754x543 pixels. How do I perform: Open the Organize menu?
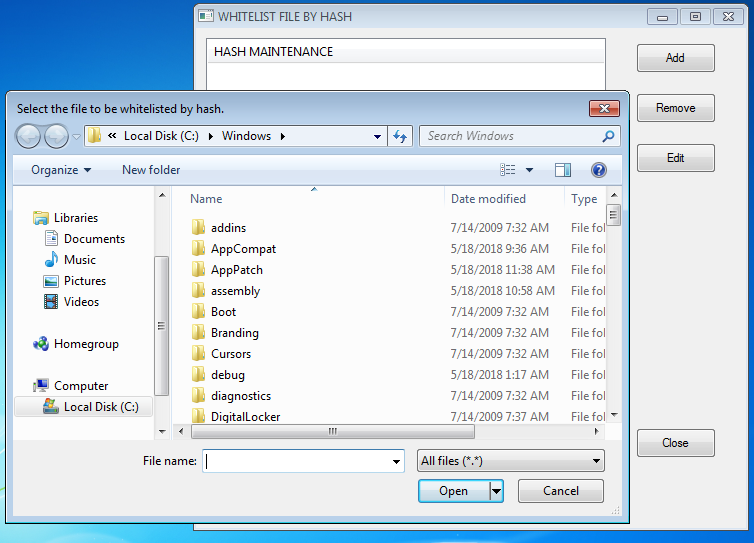[61, 170]
